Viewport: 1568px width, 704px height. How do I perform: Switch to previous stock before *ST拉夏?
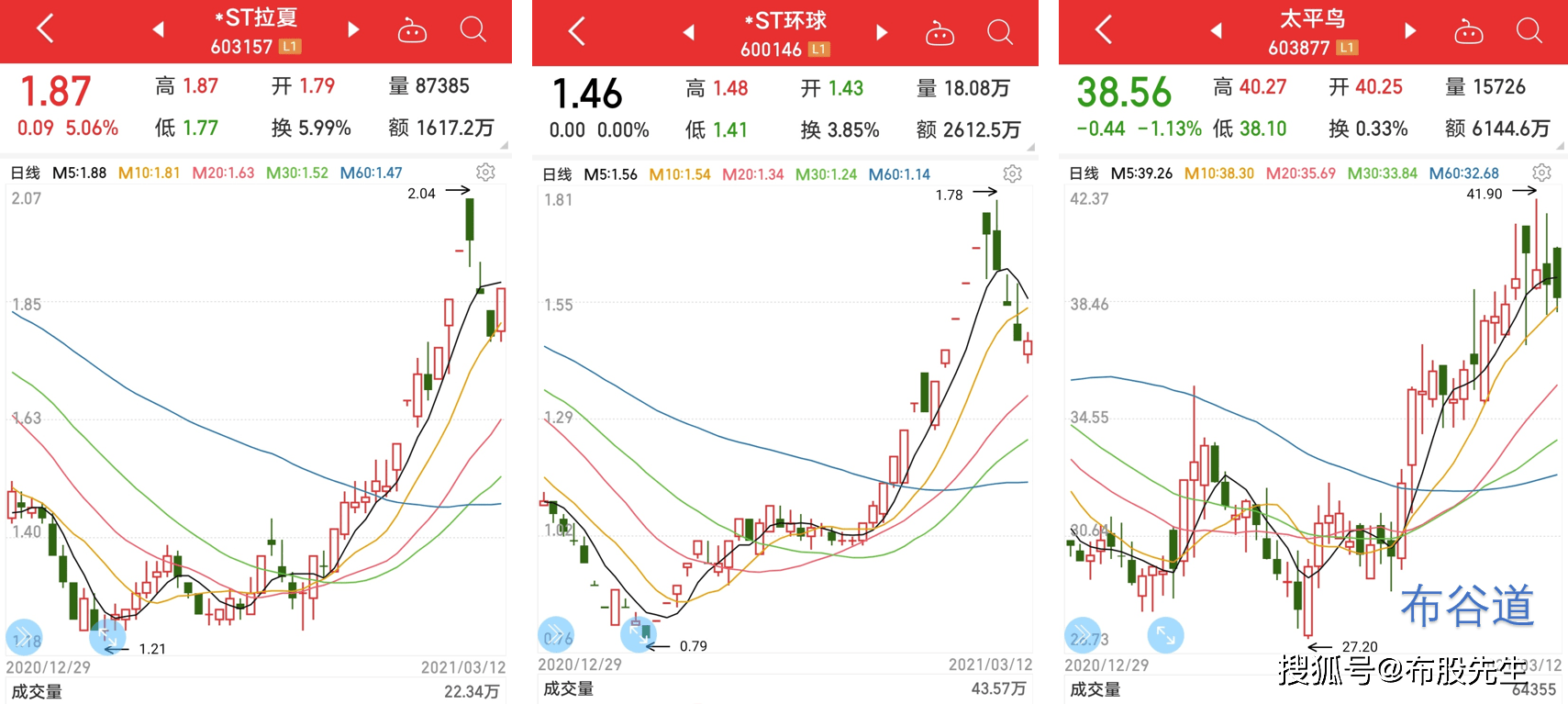pyautogui.click(x=158, y=29)
